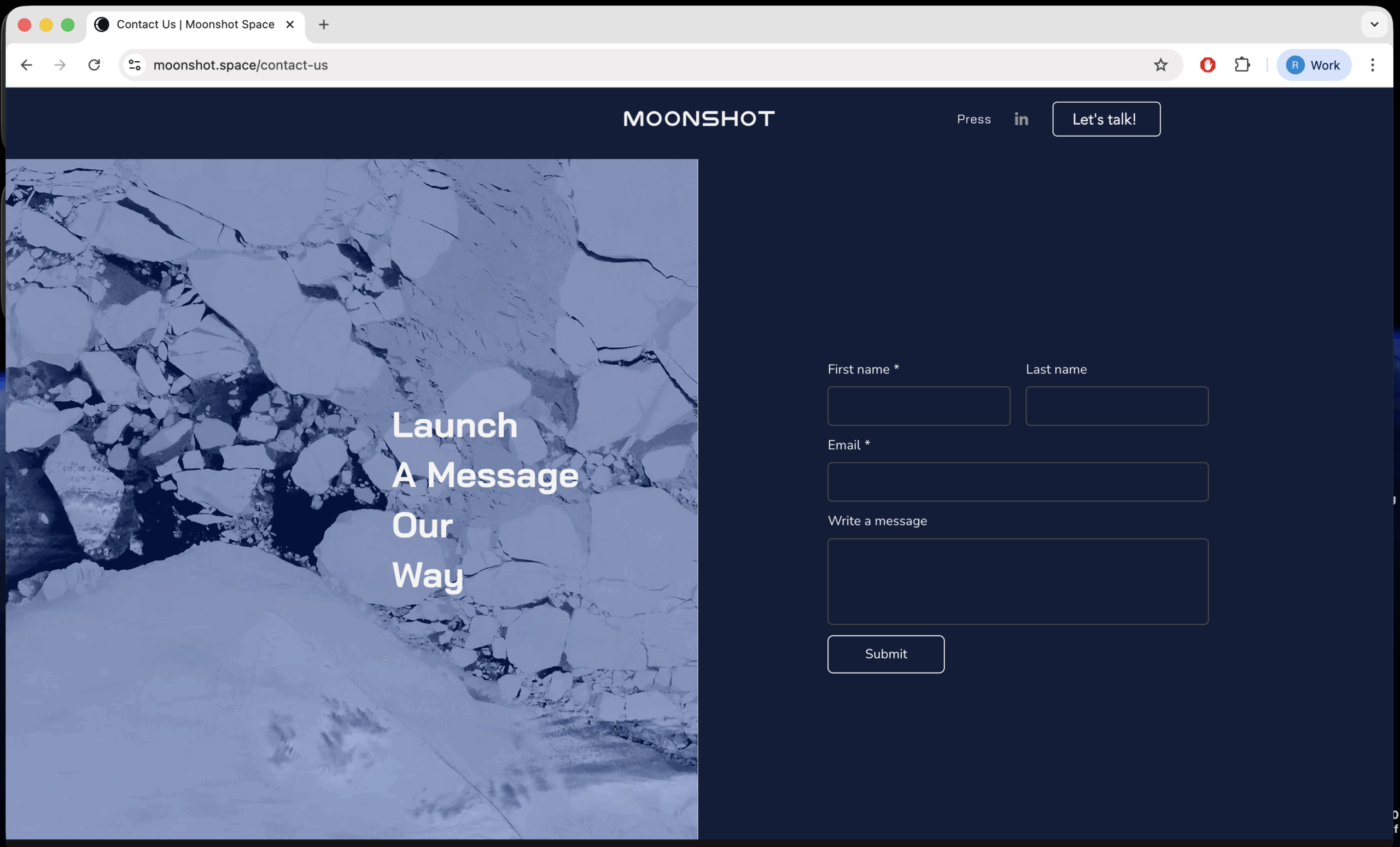
Task: Open a new browser tab
Action: pyautogui.click(x=324, y=25)
